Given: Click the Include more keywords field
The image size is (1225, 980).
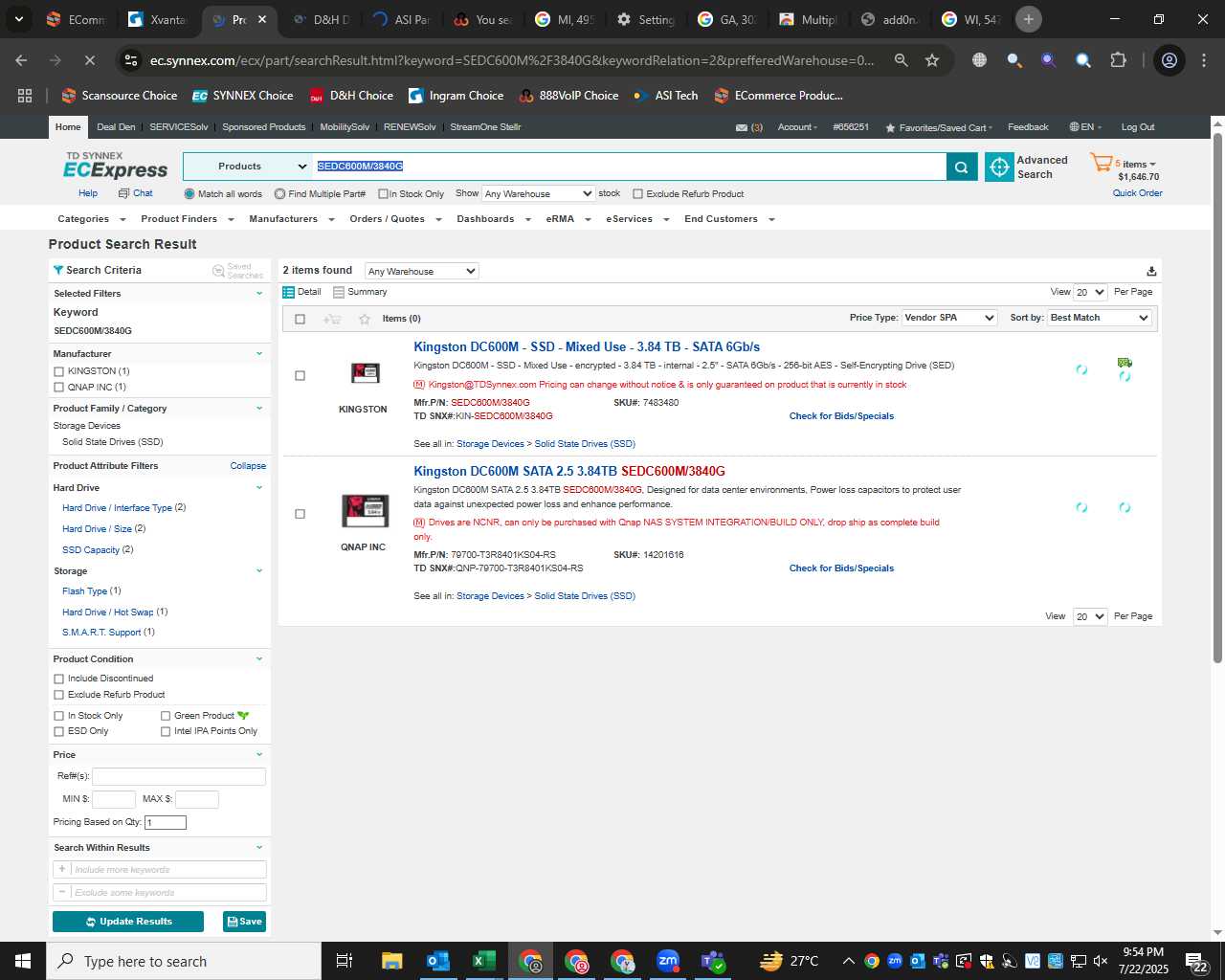Looking at the screenshot, I should (159, 869).
